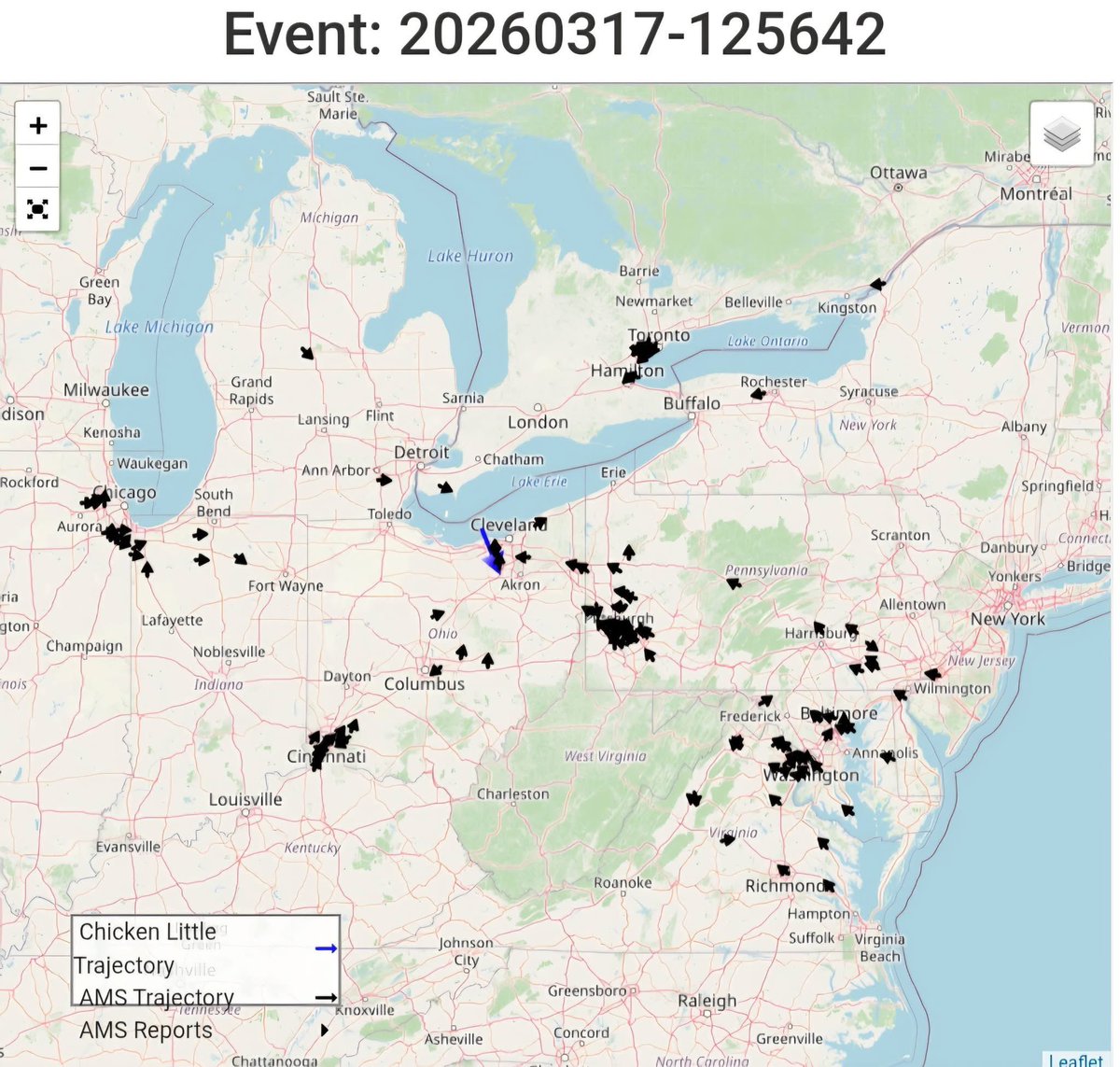Click the New York city label
The image size is (1120, 1067).
[1008, 619]
